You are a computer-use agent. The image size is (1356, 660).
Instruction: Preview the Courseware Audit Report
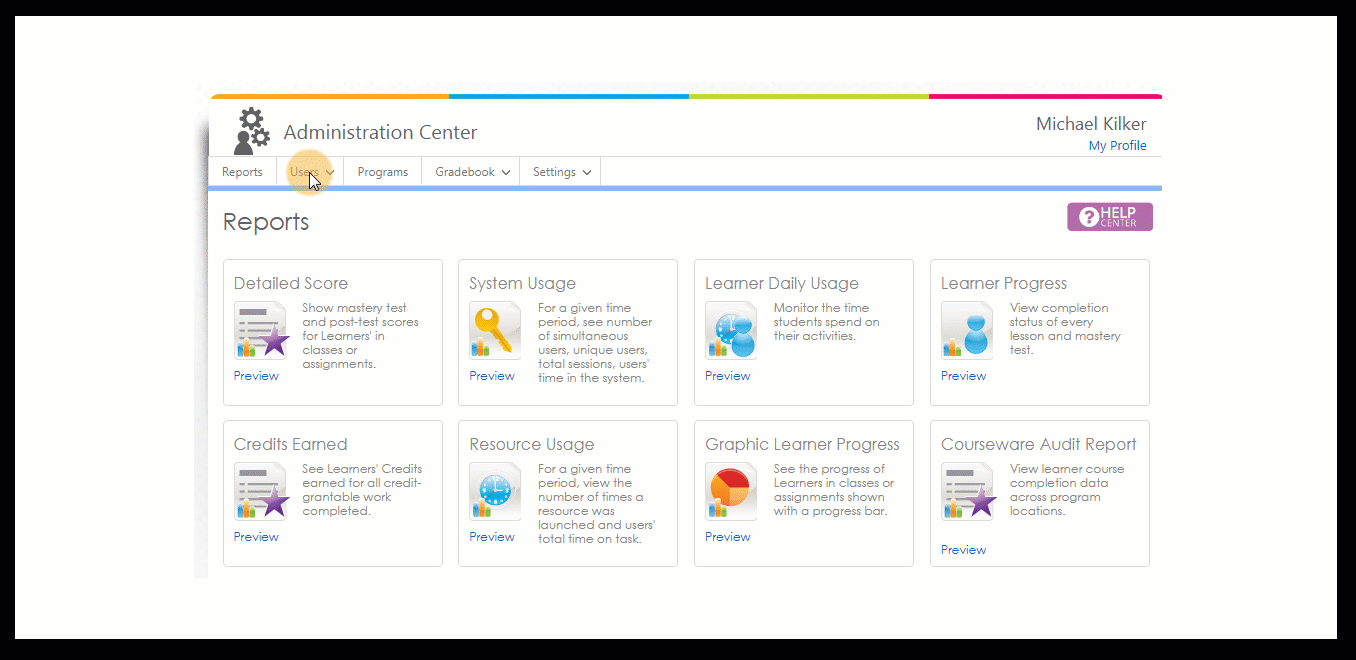pos(963,550)
